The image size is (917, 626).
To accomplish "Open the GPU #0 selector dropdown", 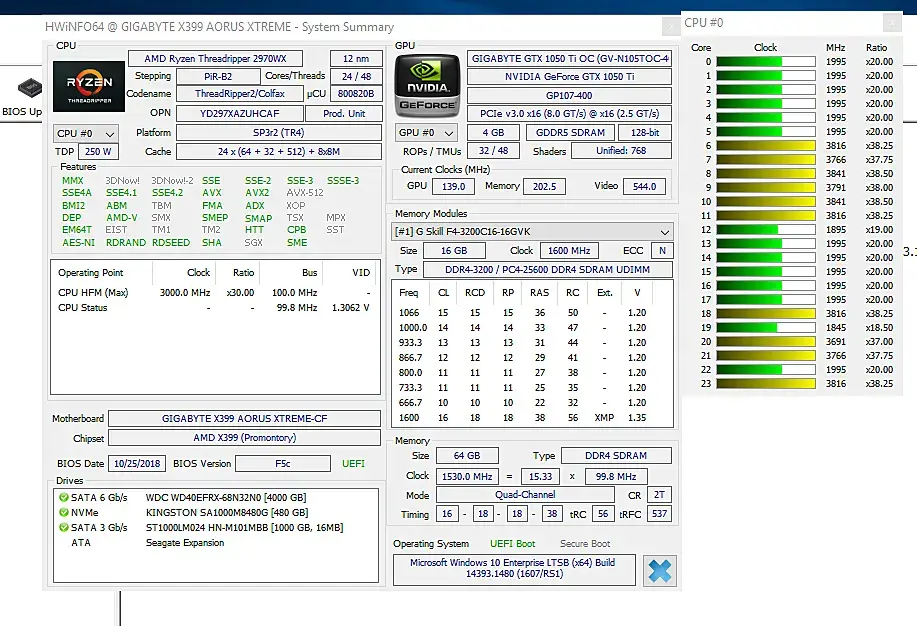I will click(x=426, y=133).
